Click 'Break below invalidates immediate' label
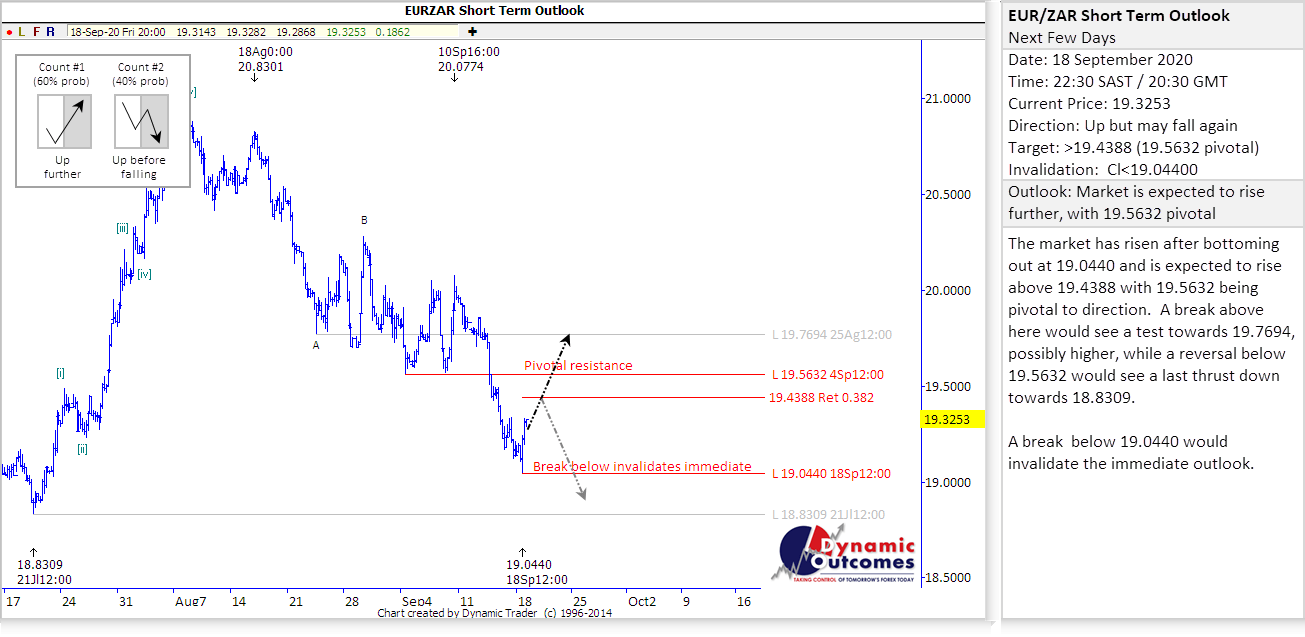Image resolution: width=1305 pixels, height=637 pixels. (x=642, y=466)
